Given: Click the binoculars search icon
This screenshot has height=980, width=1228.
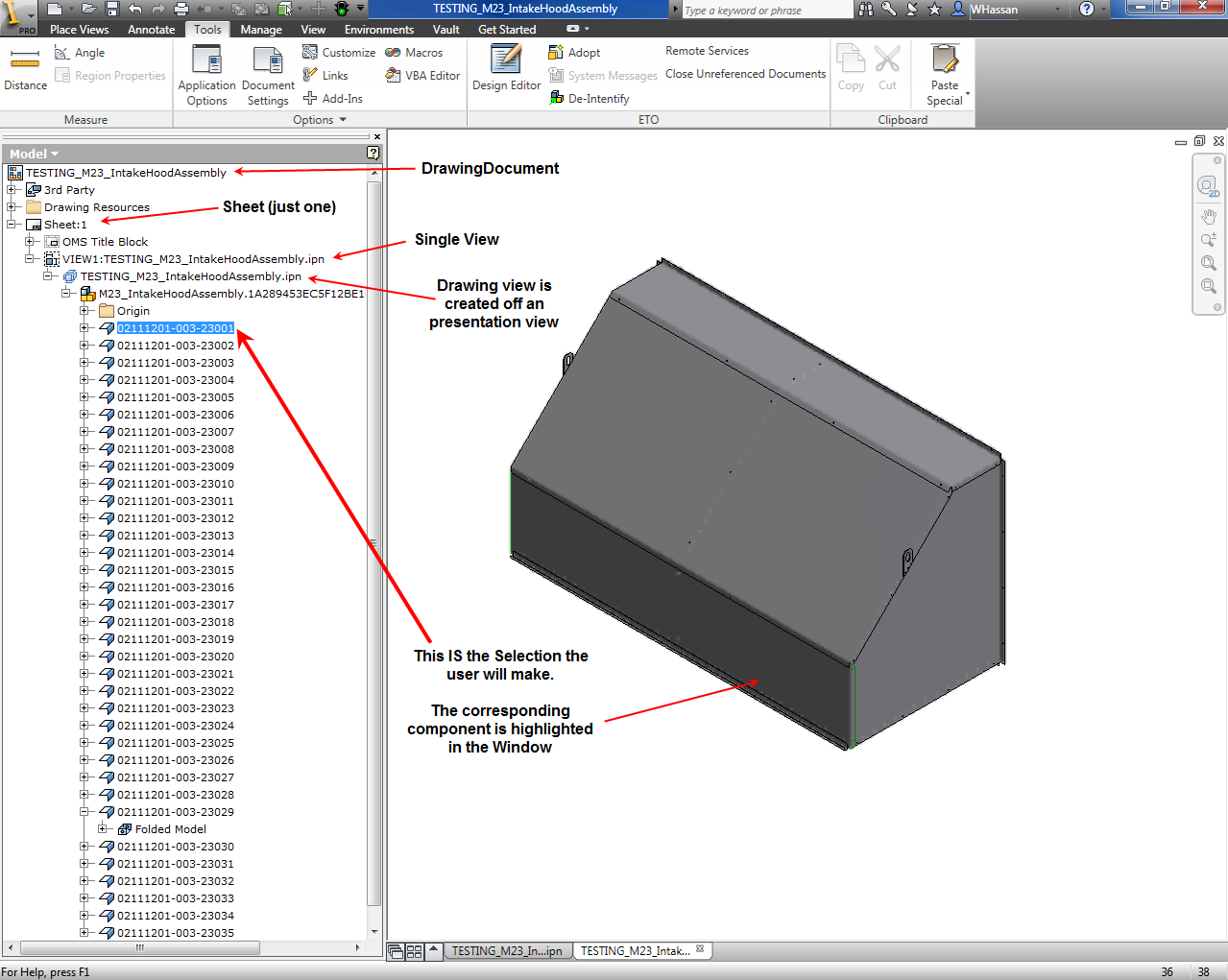Looking at the screenshot, I should coord(866,9).
